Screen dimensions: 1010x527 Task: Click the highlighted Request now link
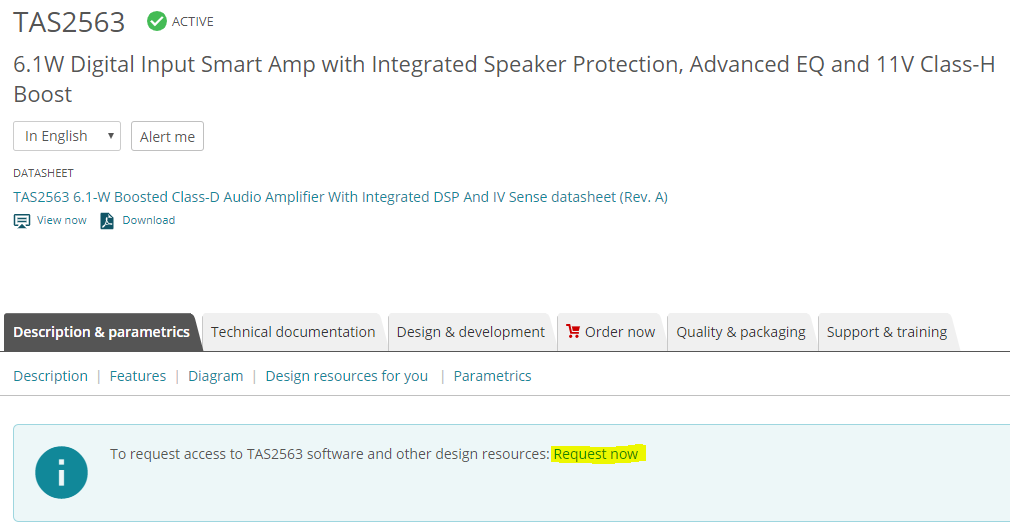tap(595, 454)
